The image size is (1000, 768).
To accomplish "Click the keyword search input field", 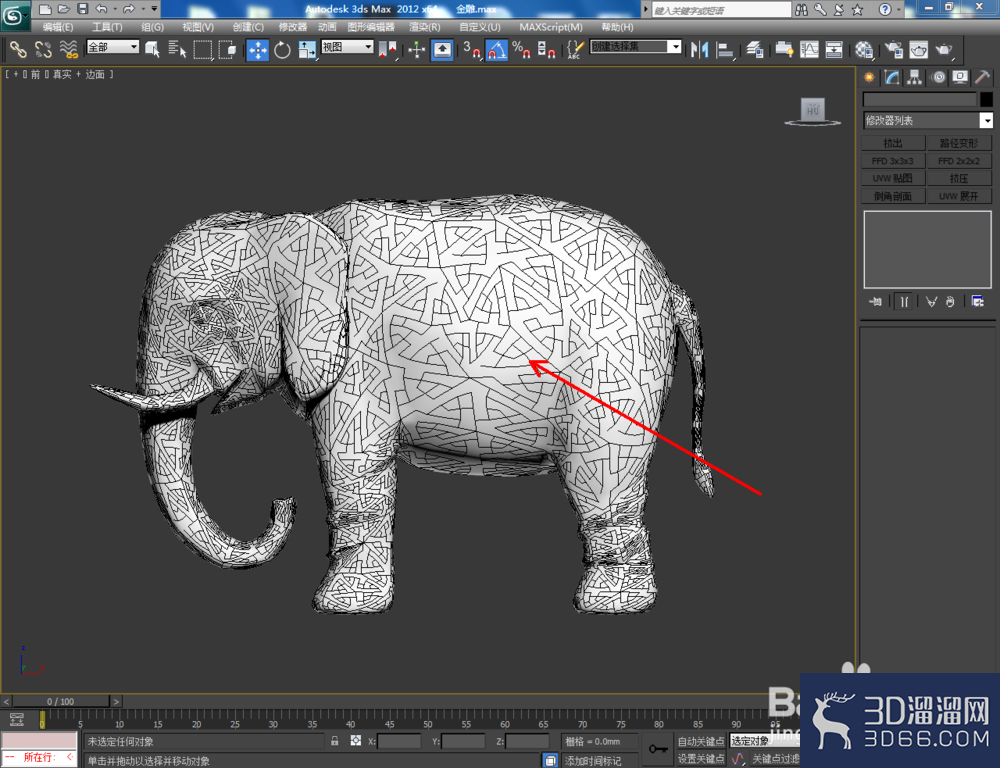I will (721, 10).
